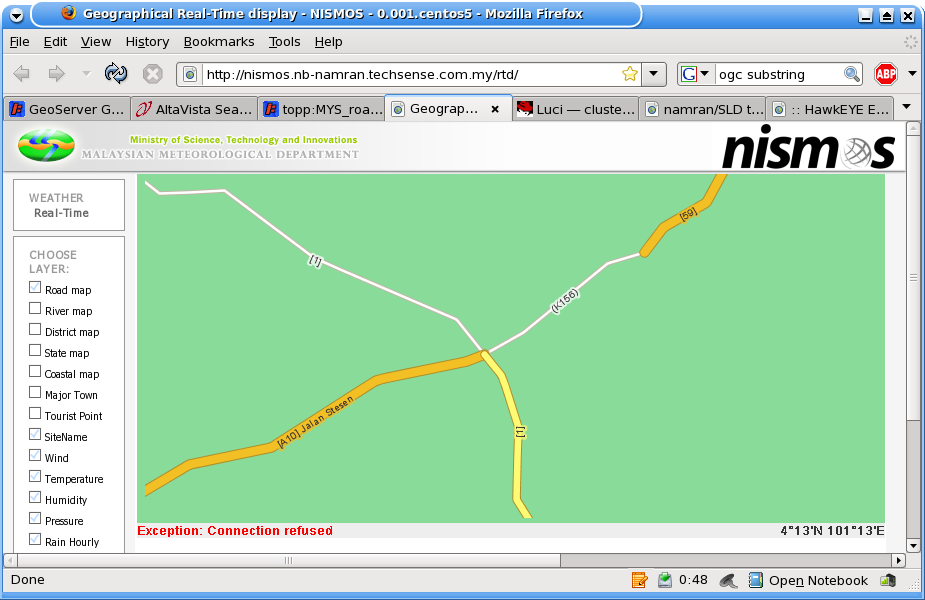925x600 pixels.
Task: Select WEATHER Real-Time in sidebar
Action: tap(68, 204)
